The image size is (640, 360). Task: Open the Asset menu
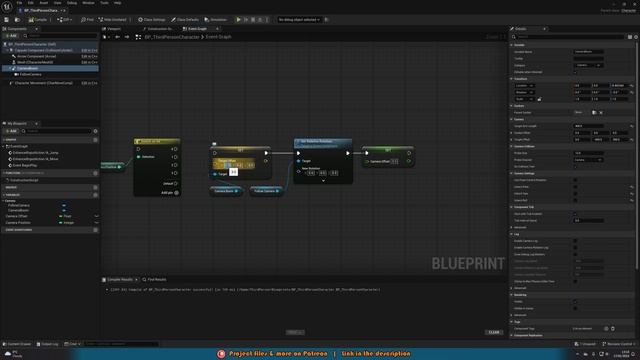click(x=44, y=3)
